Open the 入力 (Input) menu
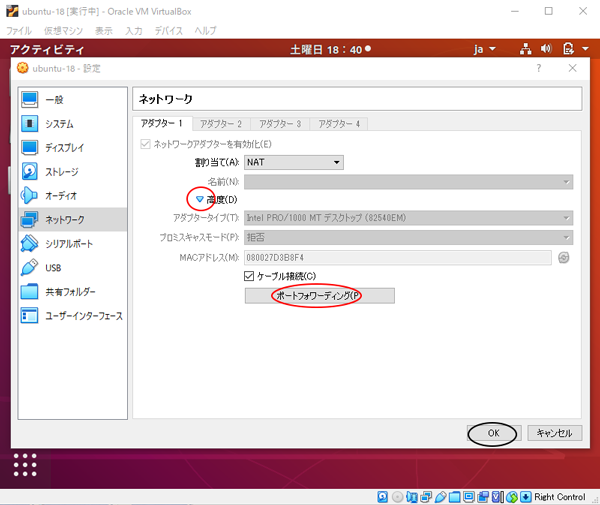The image size is (600, 505). point(134,31)
